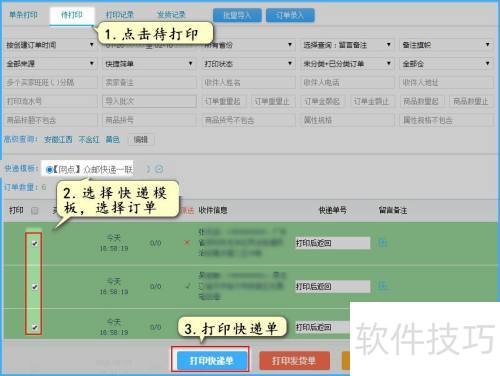The image size is (500, 376).
Task: Apply the 不含红 saved query
Action: pos(89,139)
